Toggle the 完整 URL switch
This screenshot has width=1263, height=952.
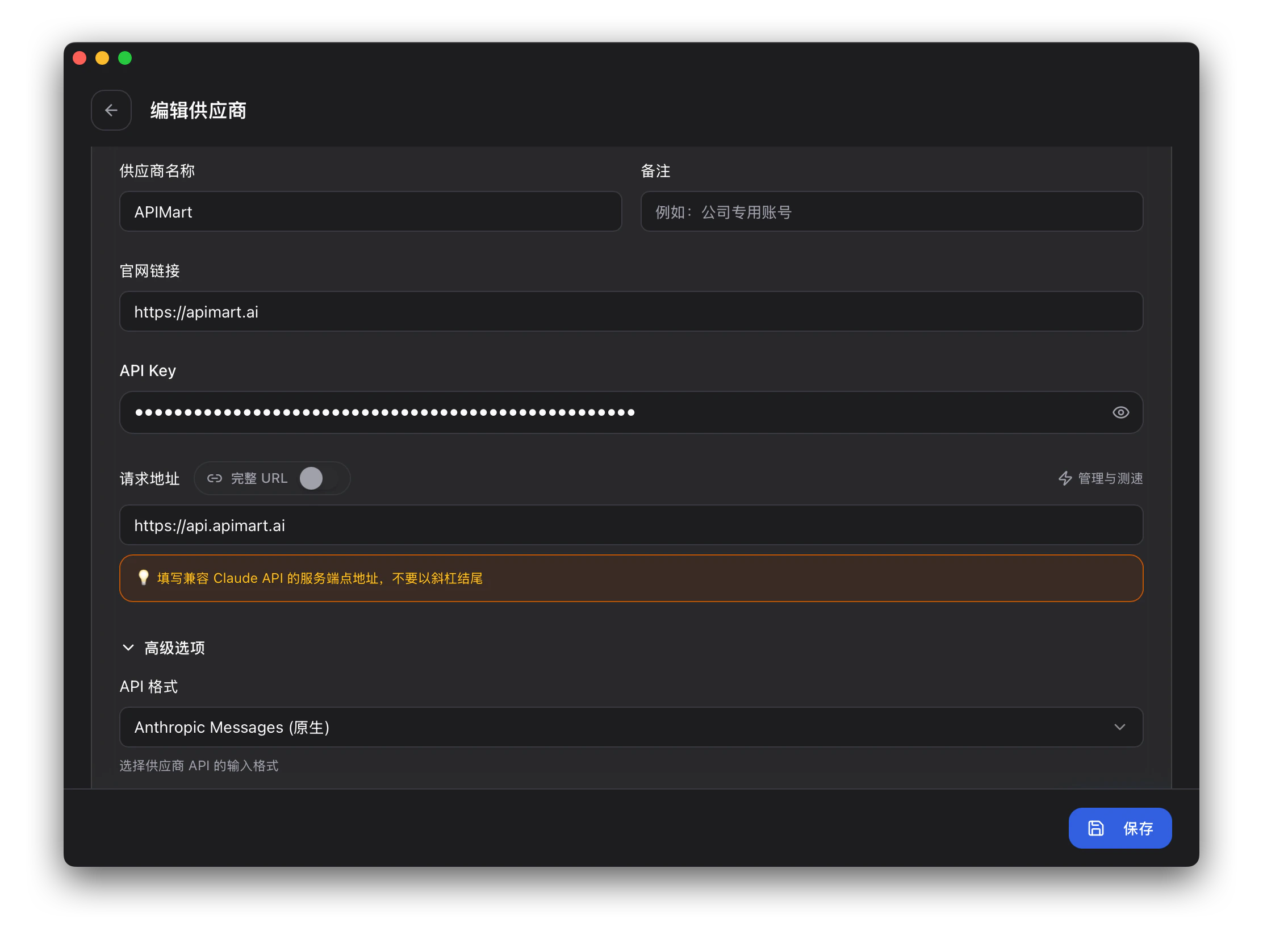tap(319, 479)
